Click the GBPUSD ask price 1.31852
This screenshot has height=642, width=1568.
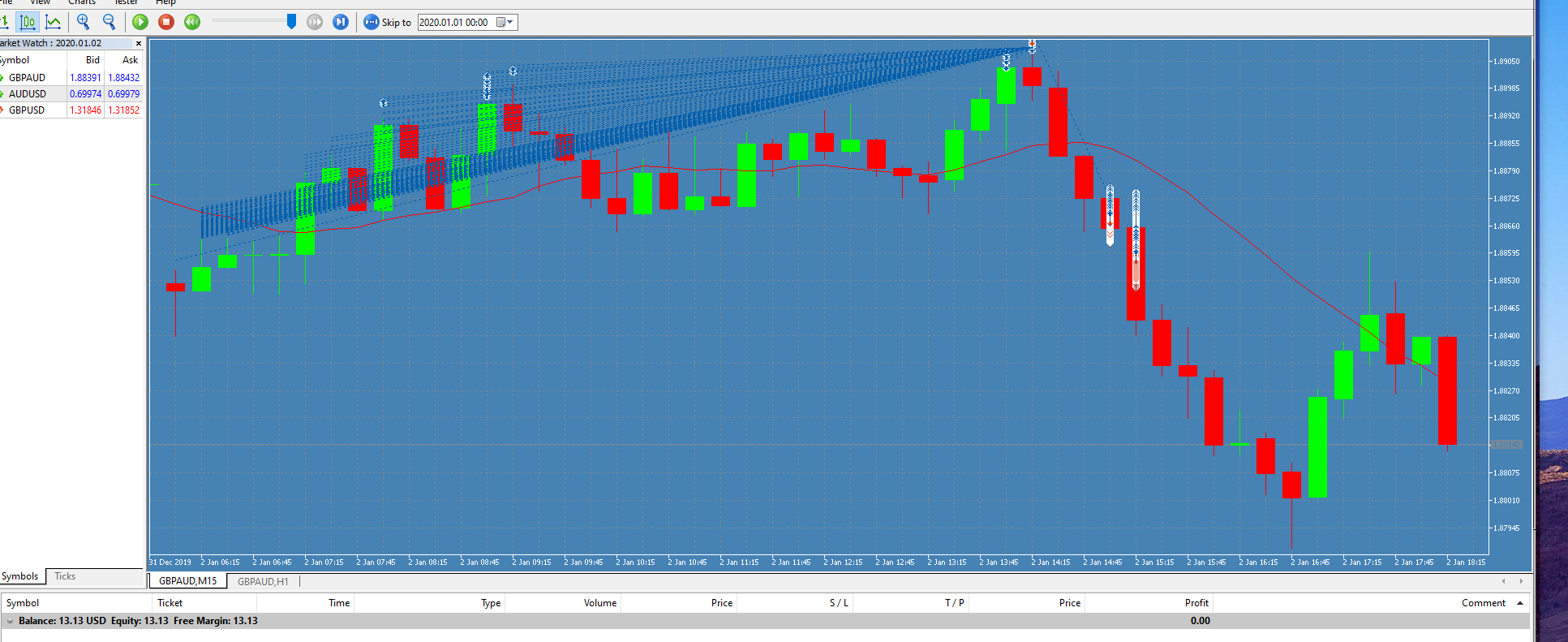tap(123, 110)
